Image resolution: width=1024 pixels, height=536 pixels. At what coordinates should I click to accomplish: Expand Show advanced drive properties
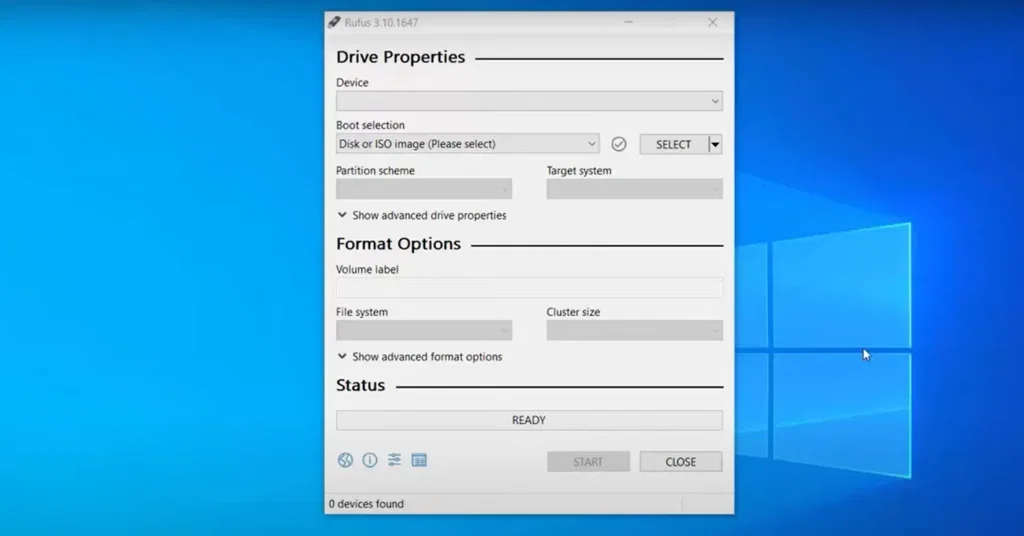(422, 215)
